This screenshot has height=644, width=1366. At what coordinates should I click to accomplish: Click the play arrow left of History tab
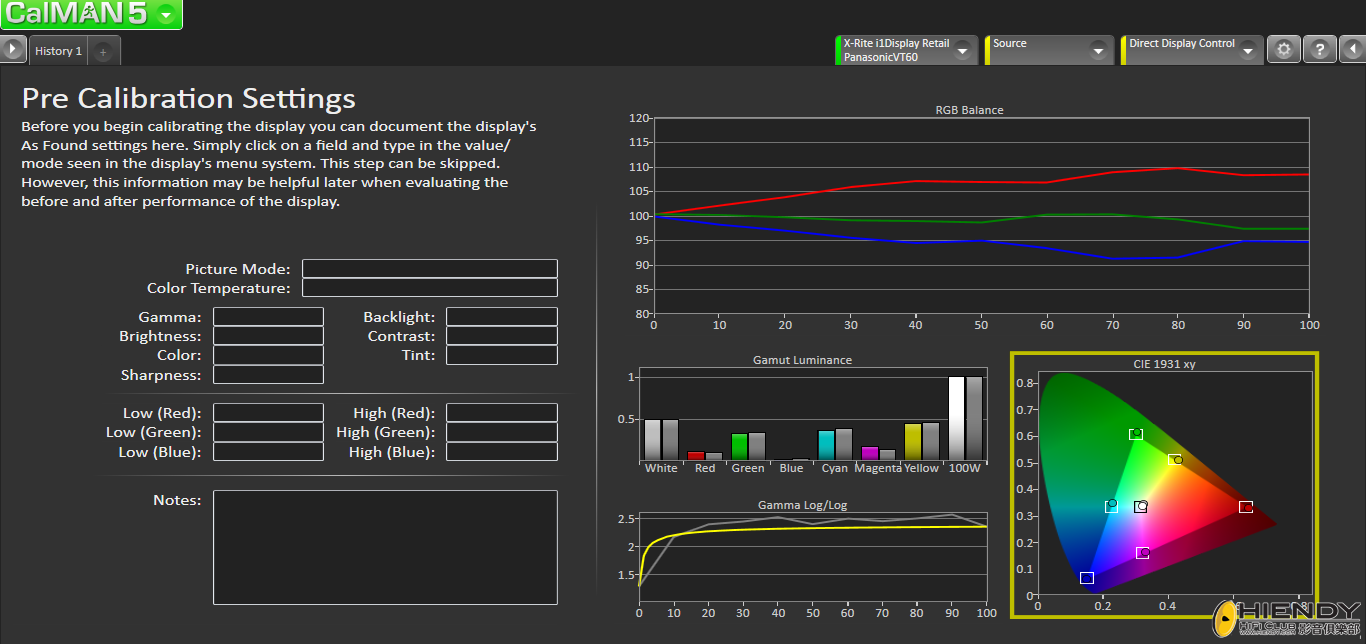(13, 49)
